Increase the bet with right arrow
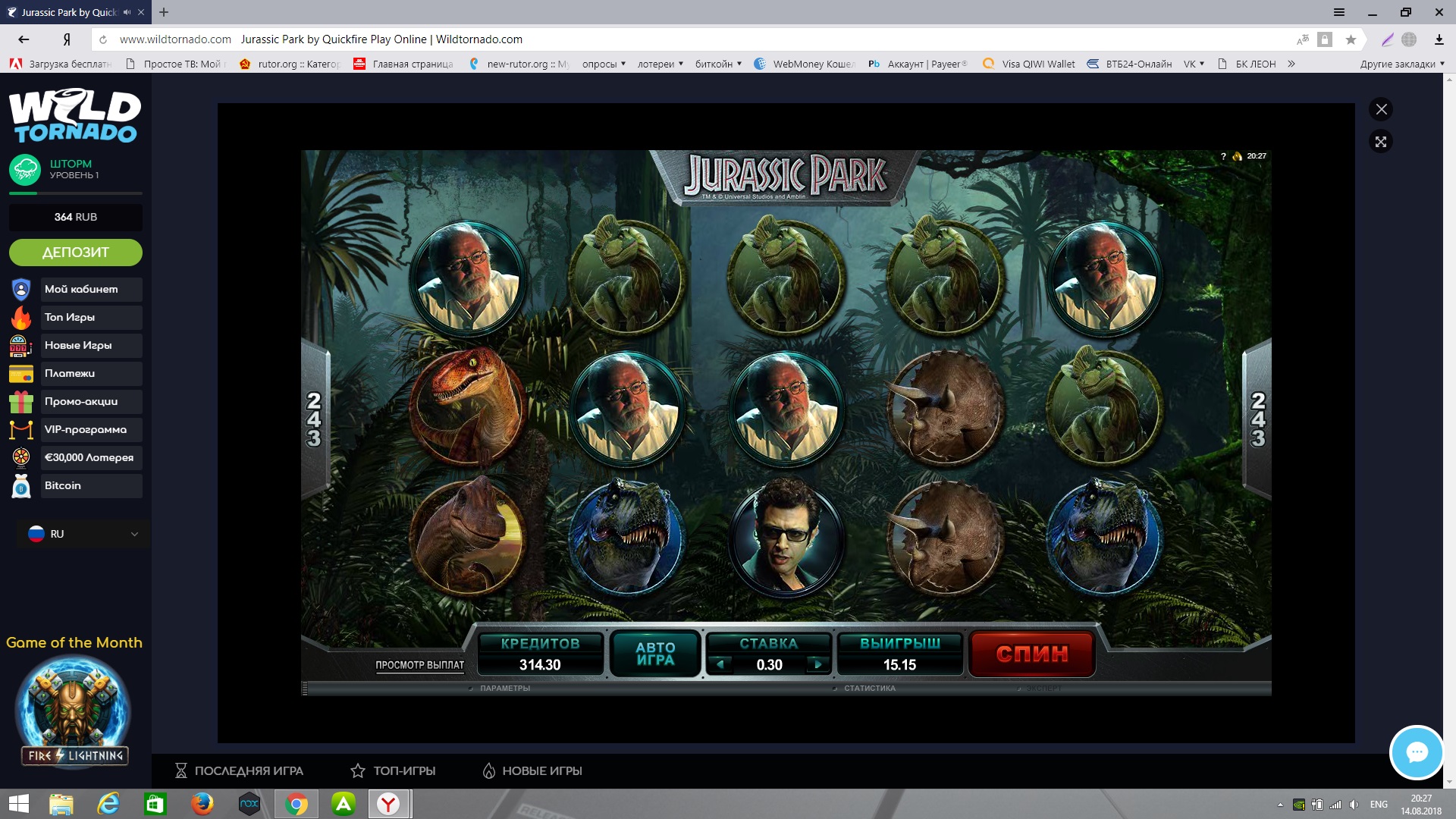Screen dimensions: 1456x819 coord(817,664)
